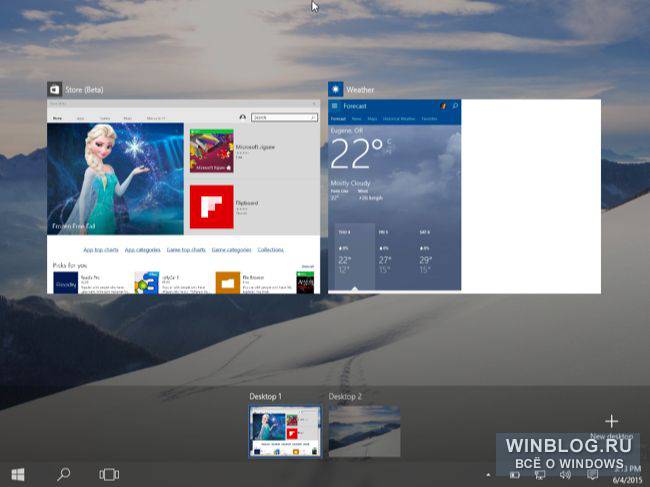Click the battery tray icon
Image resolution: width=650 pixels, height=487 pixels.
tap(514, 475)
